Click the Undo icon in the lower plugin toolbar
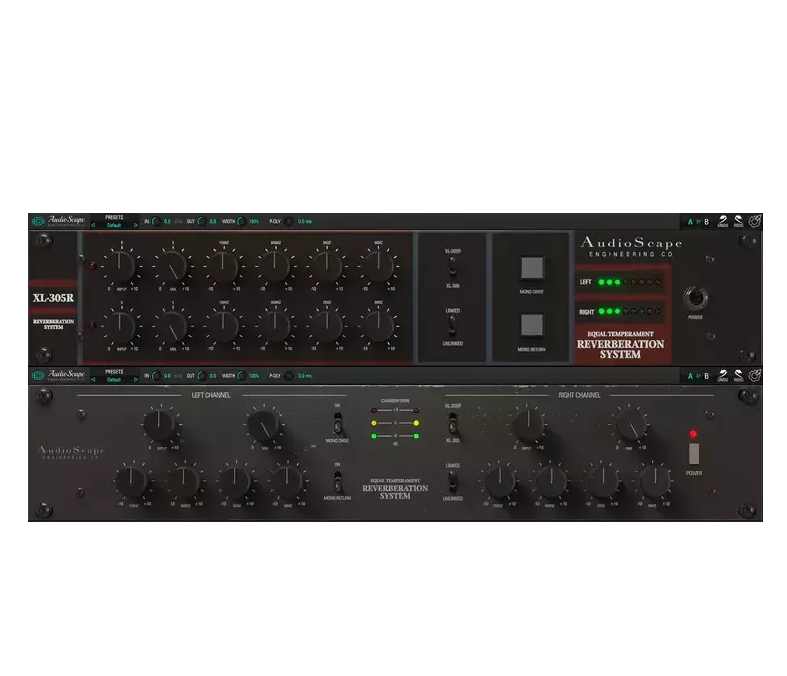Image resolution: width=787 pixels, height=676 pixels. point(723,376)
